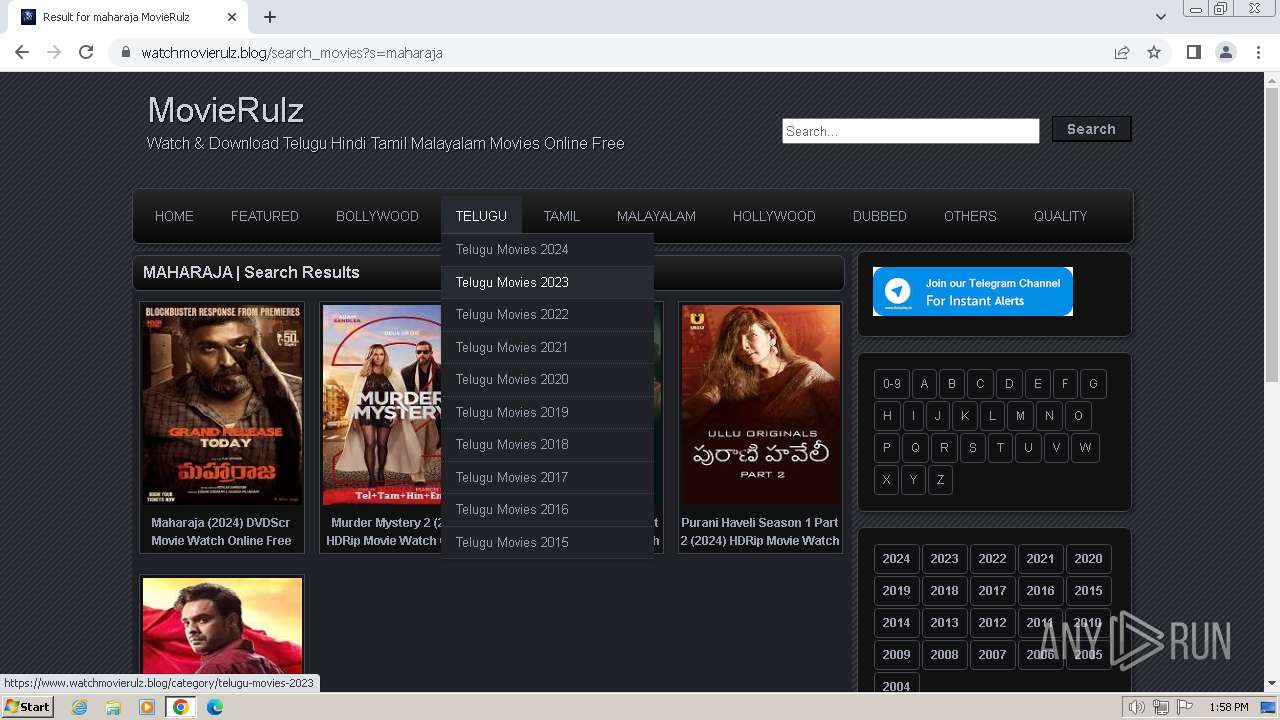This screenshot has height=720, width=1280.
Task: Filter movies by letter Z
Action: (x=940, y=480)
